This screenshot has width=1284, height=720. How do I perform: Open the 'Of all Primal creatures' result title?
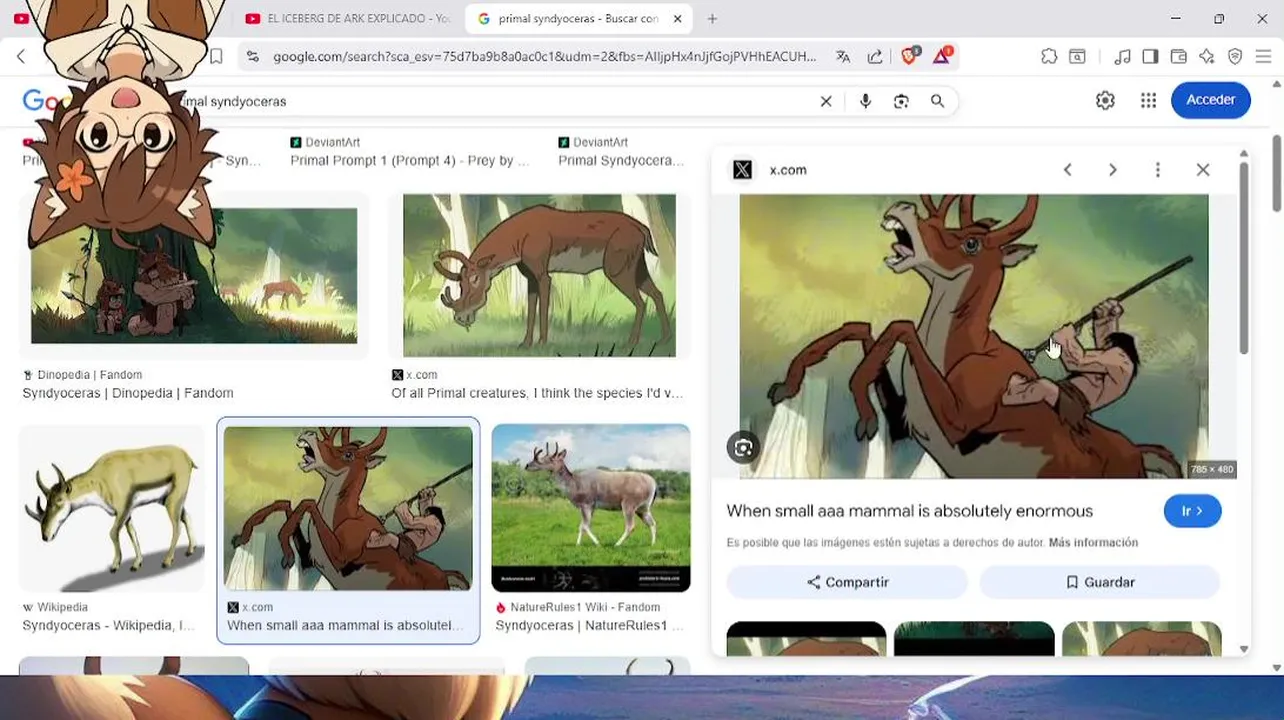537,393
